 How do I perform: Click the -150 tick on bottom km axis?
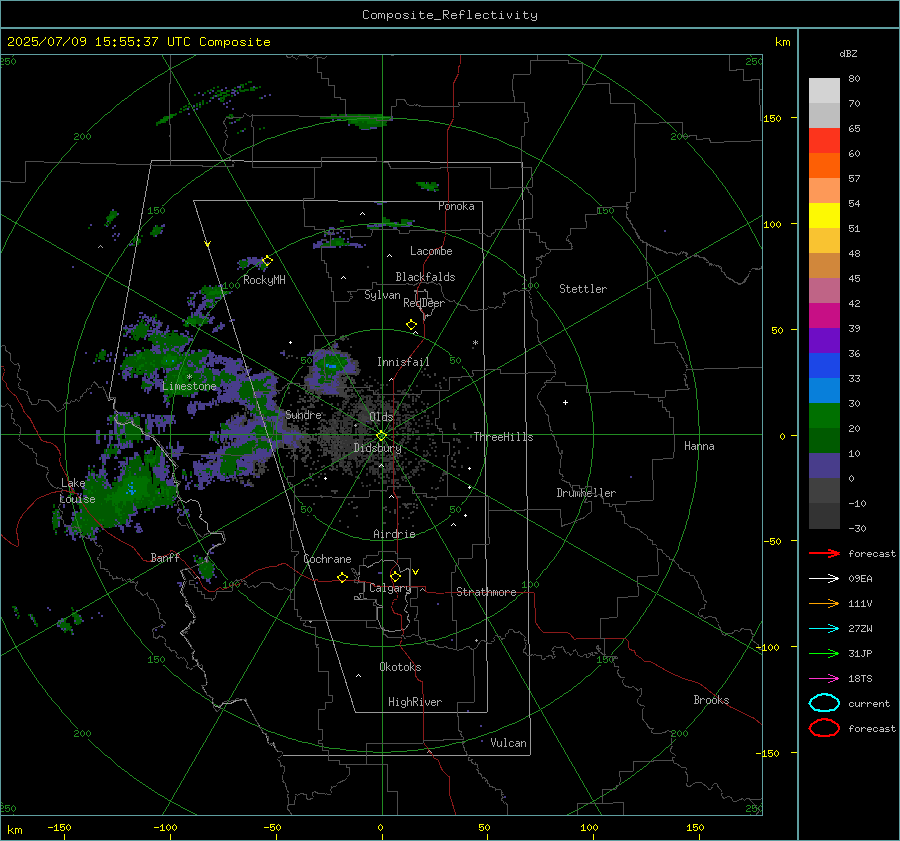pos(59,827)
